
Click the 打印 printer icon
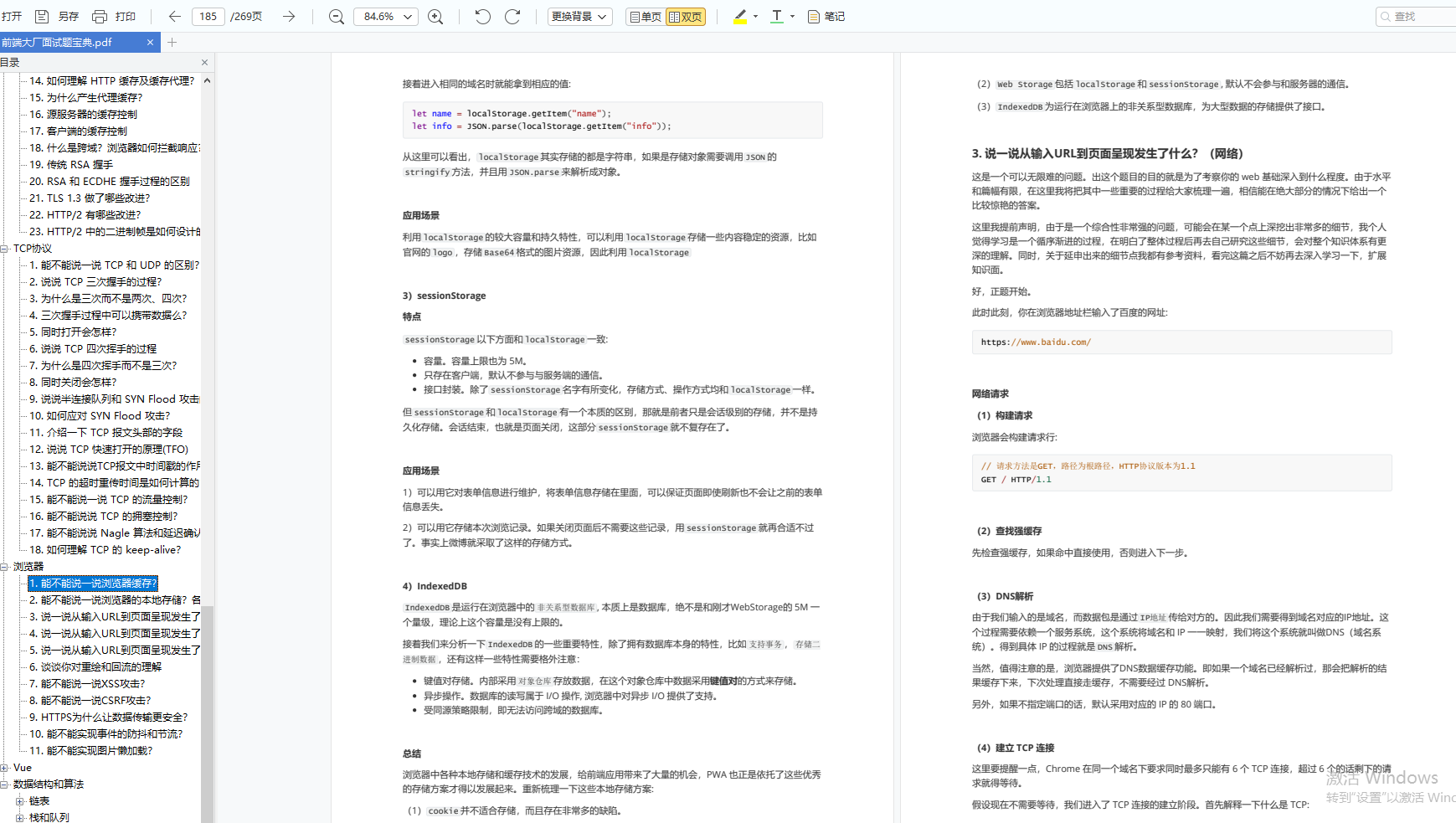point(100,16)
